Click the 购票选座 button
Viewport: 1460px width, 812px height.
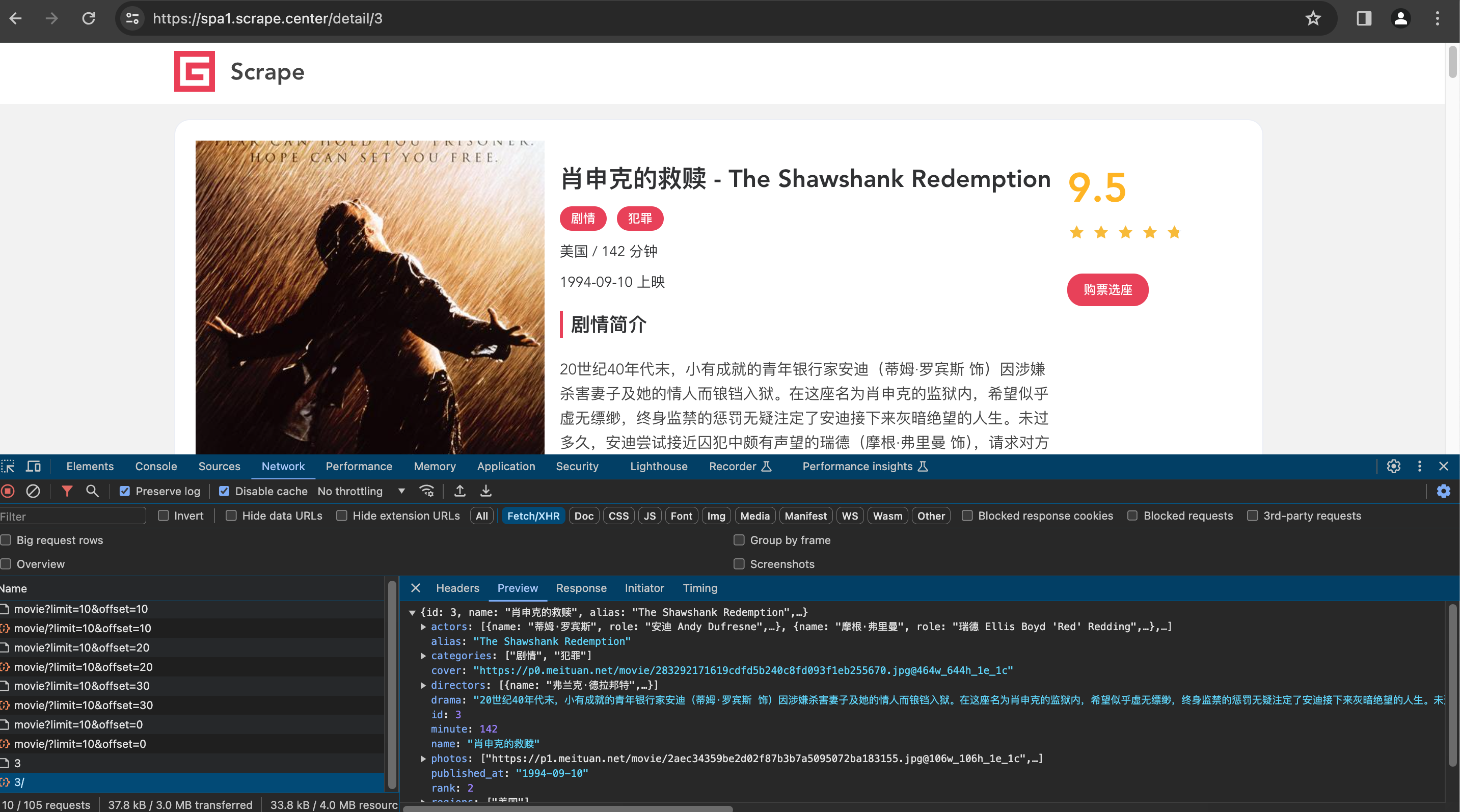1108,290
